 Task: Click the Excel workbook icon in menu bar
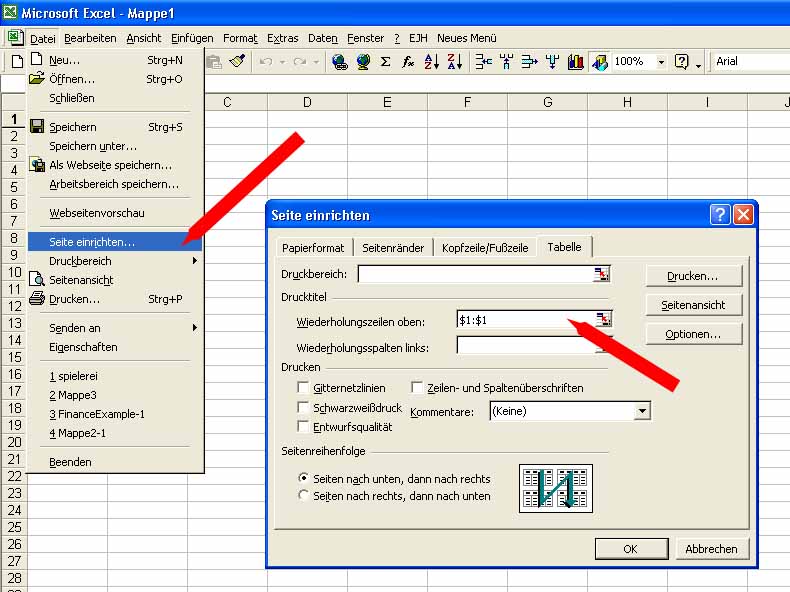[15, 38]
